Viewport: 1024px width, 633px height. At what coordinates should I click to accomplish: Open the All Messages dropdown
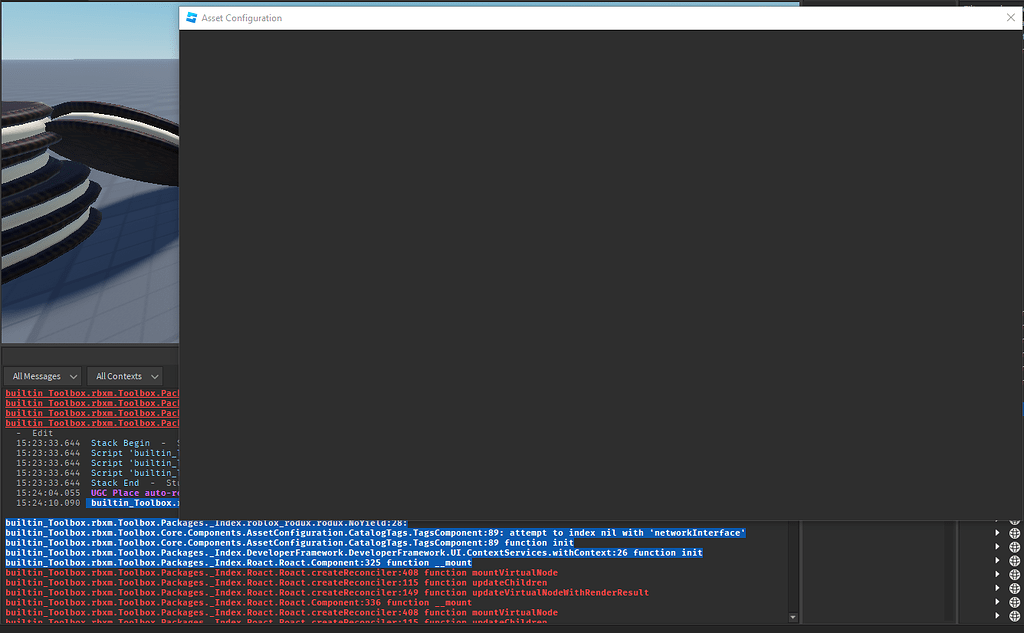[x=42, y=375]
